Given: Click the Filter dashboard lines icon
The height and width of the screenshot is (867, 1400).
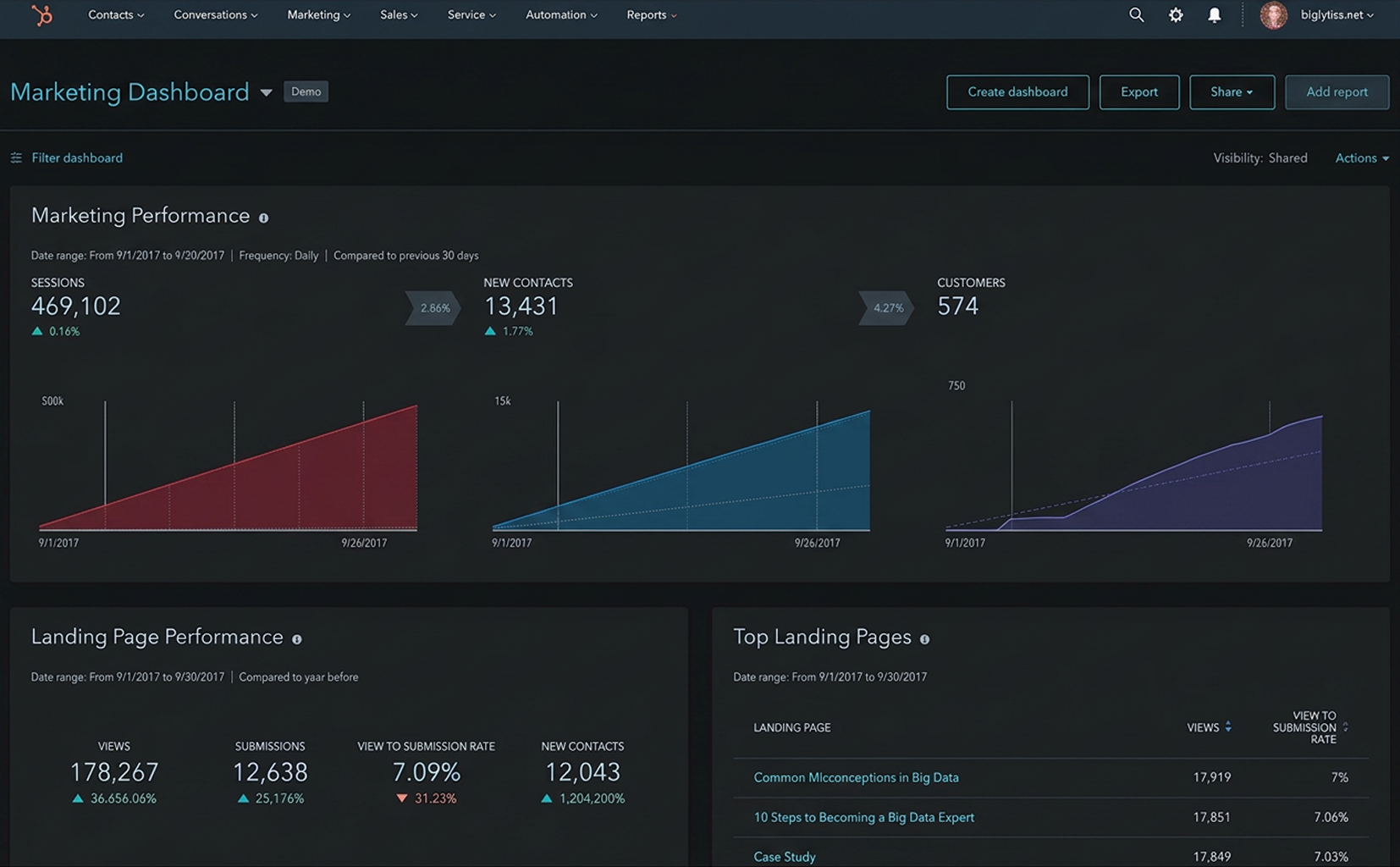Looking at the screenshot, I should [x=16, y=158].
